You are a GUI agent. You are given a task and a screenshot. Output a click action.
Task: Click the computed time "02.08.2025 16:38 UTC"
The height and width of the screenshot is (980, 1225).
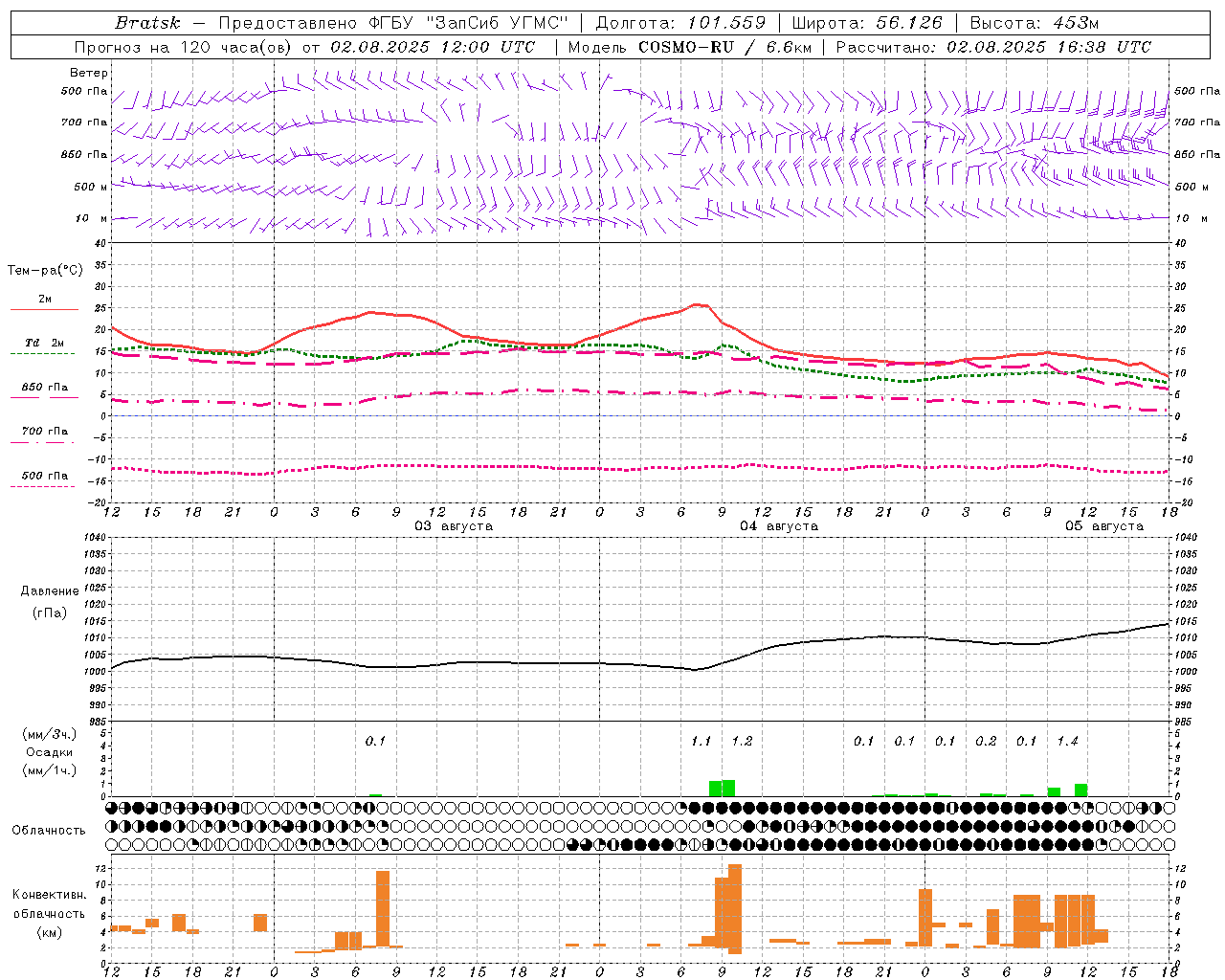(x=1049, y=47)
